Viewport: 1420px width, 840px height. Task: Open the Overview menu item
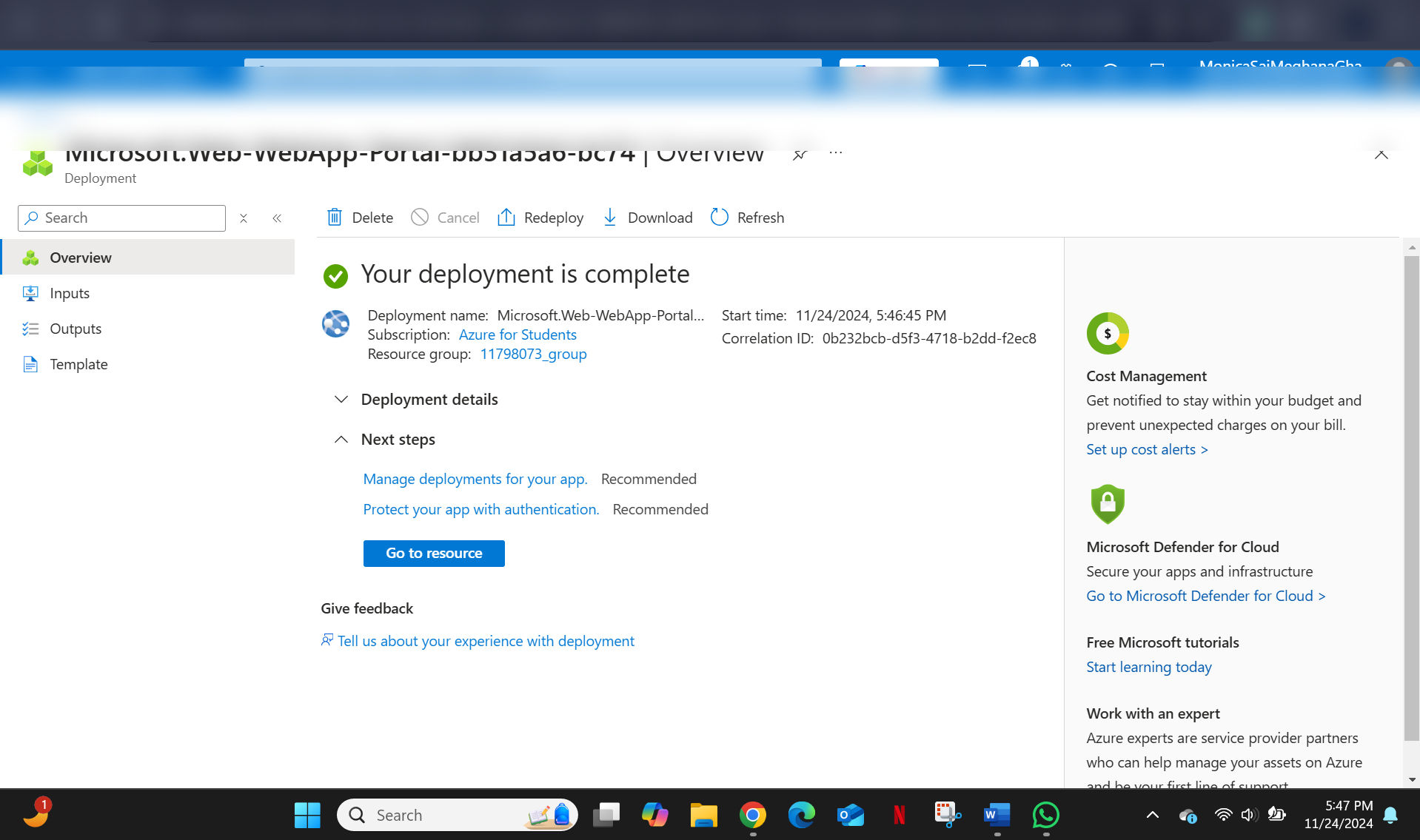148,258
